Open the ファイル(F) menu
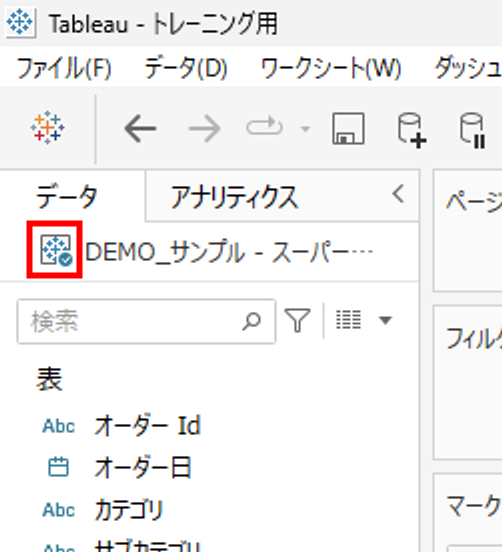 [64, 68]
